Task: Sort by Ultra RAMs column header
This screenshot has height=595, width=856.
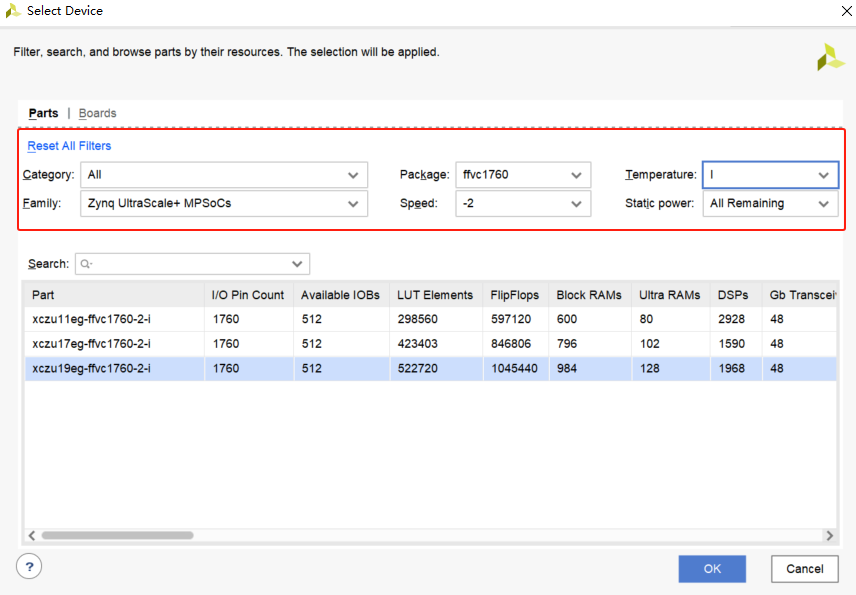Action: (670, 295)
